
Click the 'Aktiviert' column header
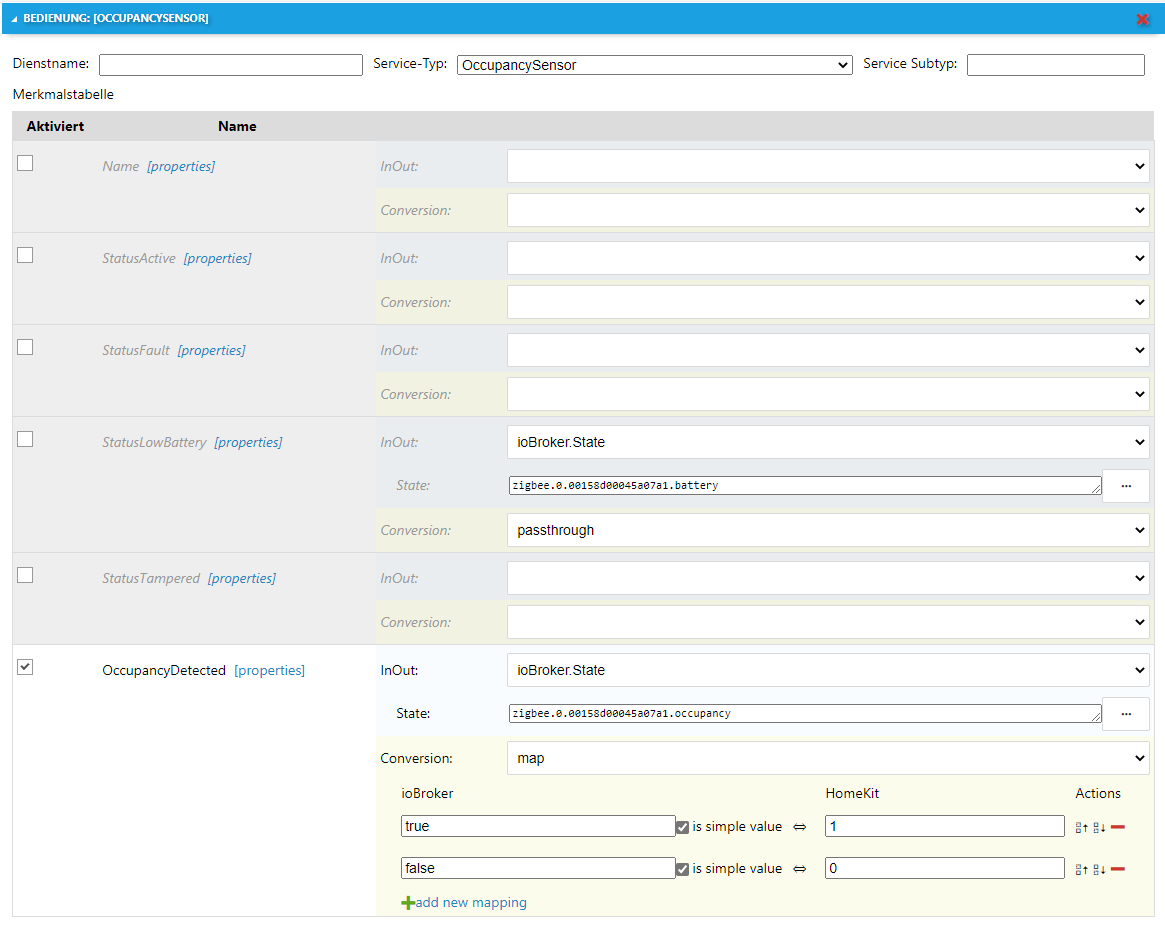click(56, 127)
